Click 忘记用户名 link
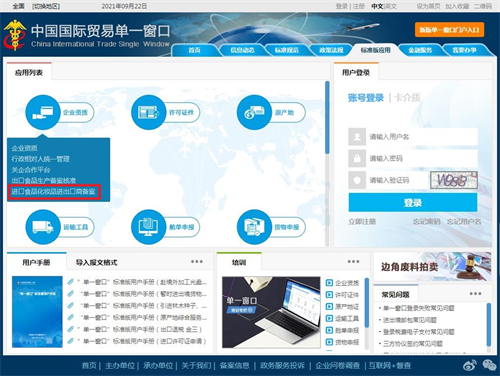The height and width of the screenshot is (376, 500). (464, 222)
